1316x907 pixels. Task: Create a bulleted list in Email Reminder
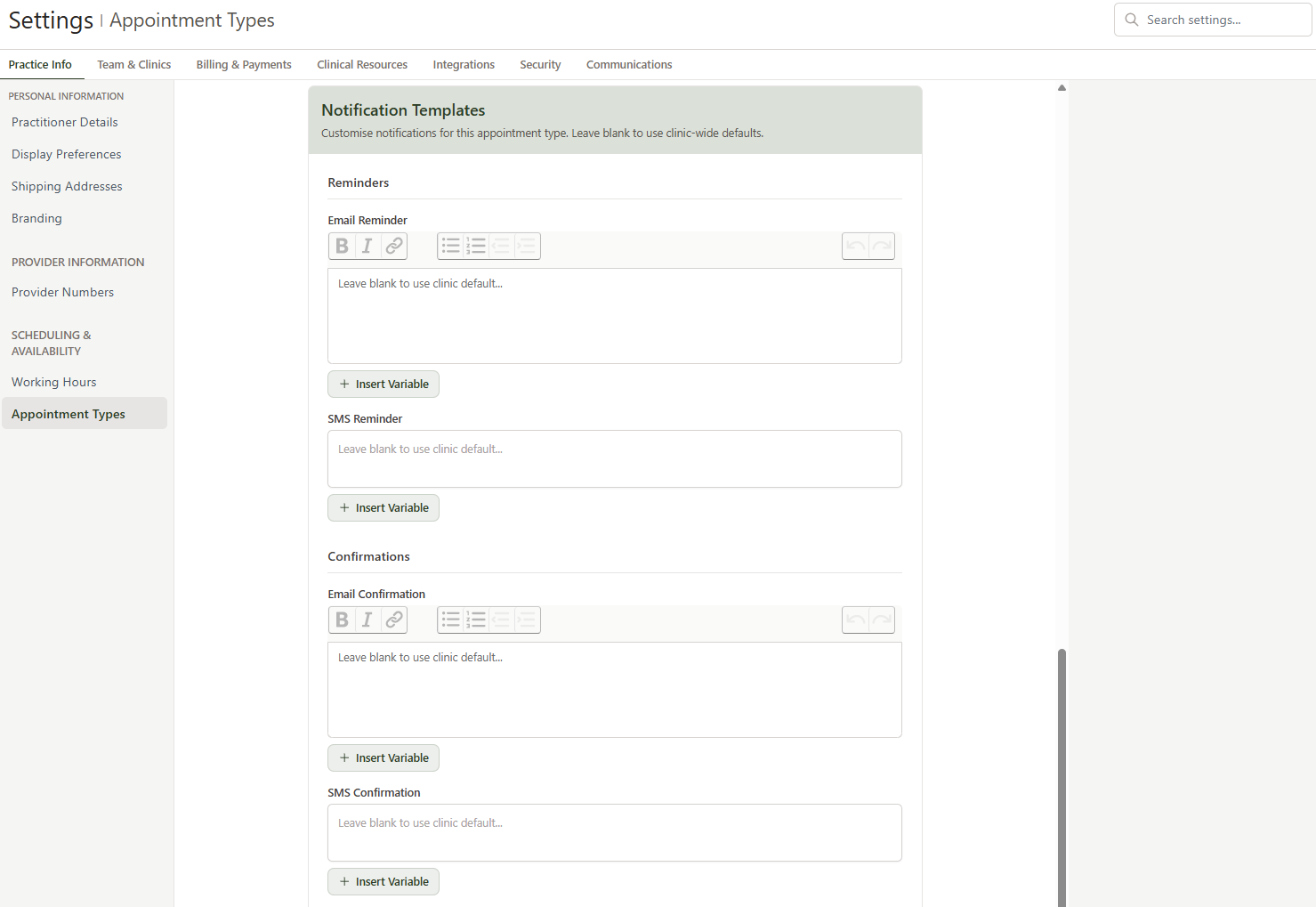[450, 246]
